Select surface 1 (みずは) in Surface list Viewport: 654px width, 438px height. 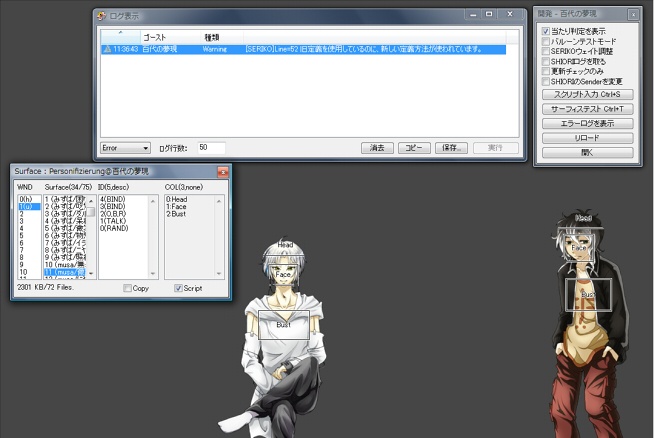tap(65, 199)
